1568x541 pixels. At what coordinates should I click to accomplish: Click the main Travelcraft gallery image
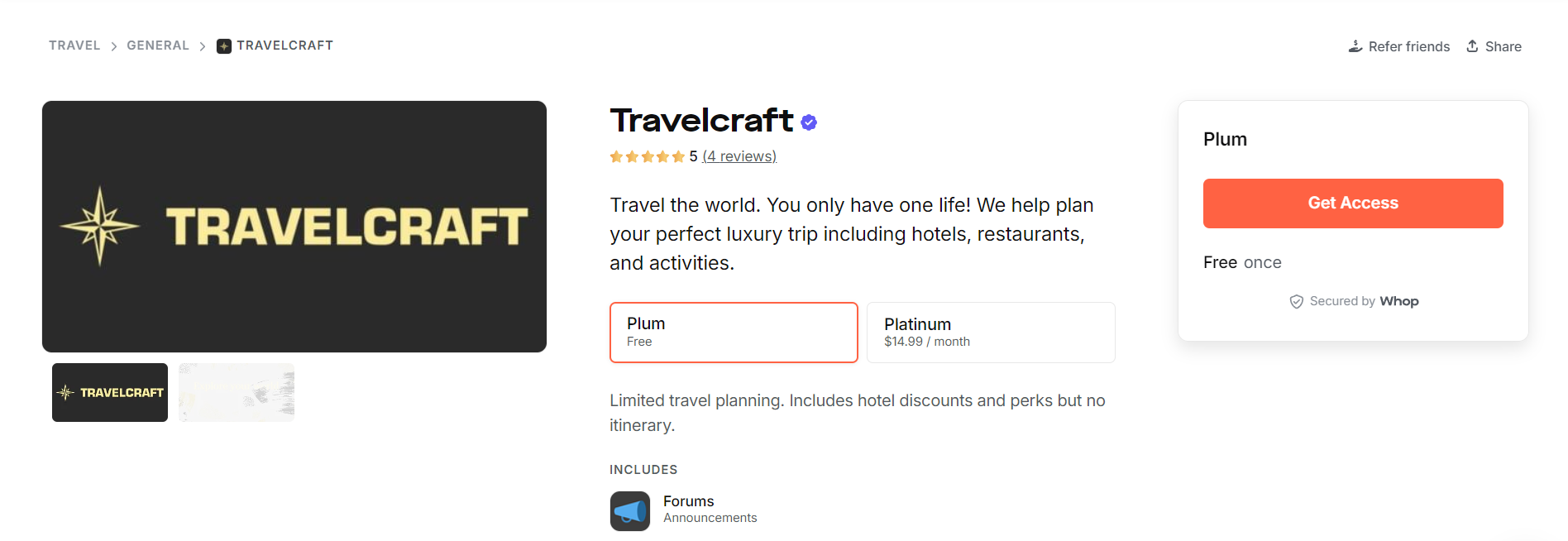tap(294, 226)
